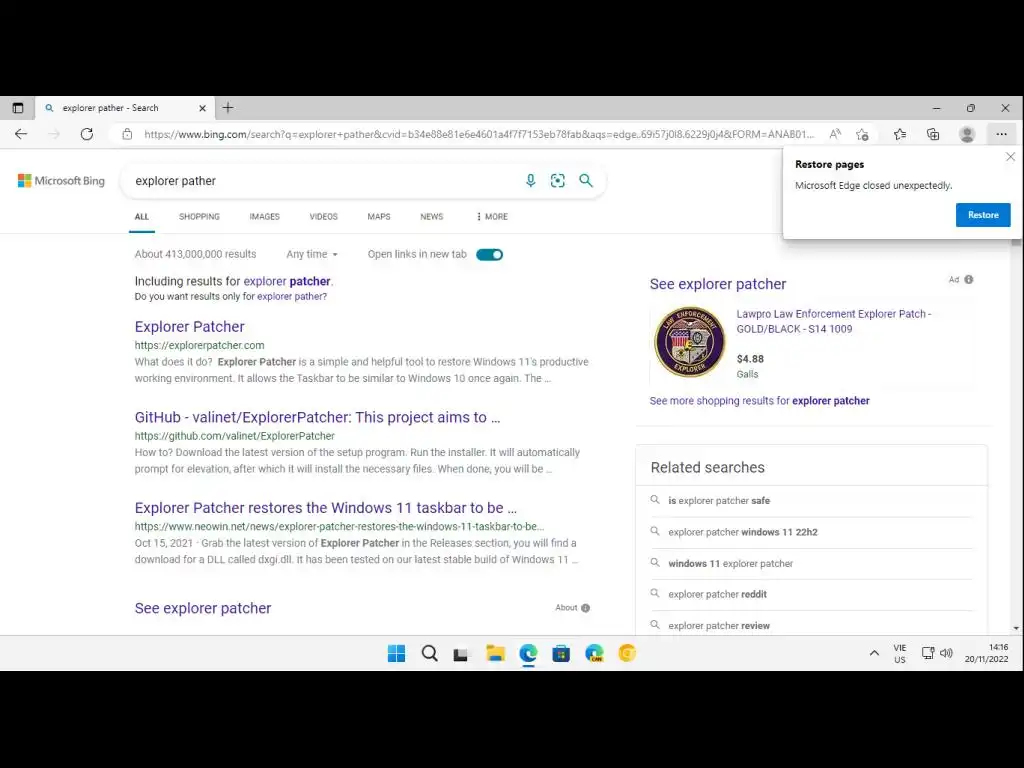Open File Explorer from the taskbar
Screen dimensions: 1024x768
coord(495,653)
